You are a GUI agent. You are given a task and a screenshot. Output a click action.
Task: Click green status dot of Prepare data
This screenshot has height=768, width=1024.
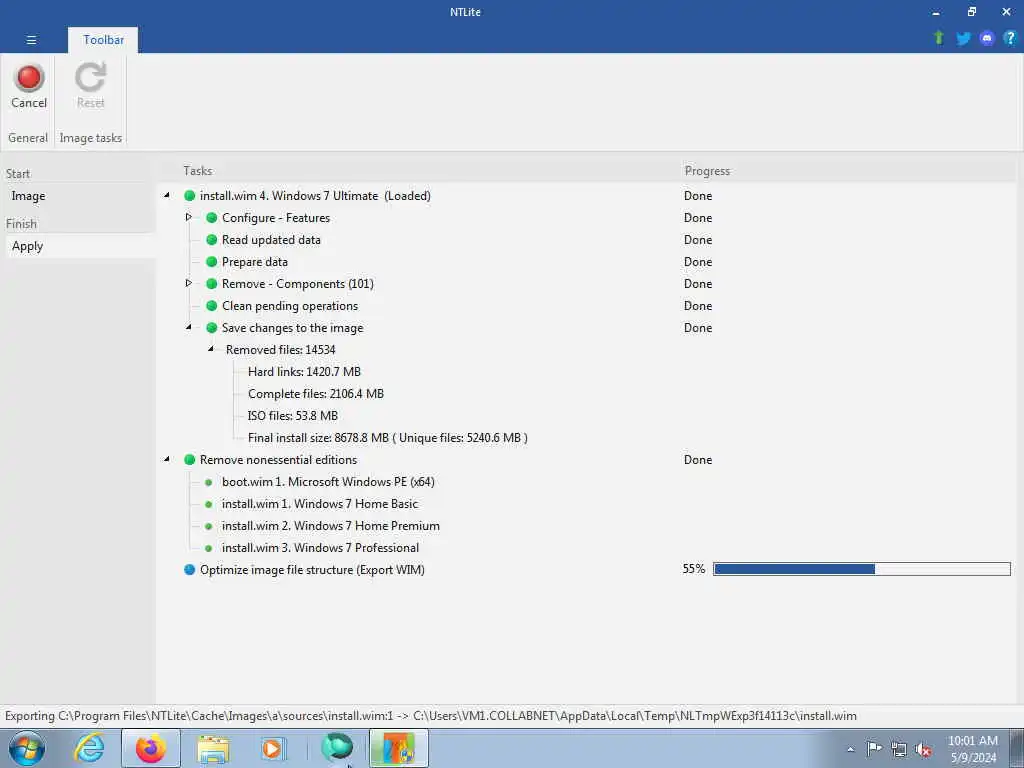click(212, 262)
